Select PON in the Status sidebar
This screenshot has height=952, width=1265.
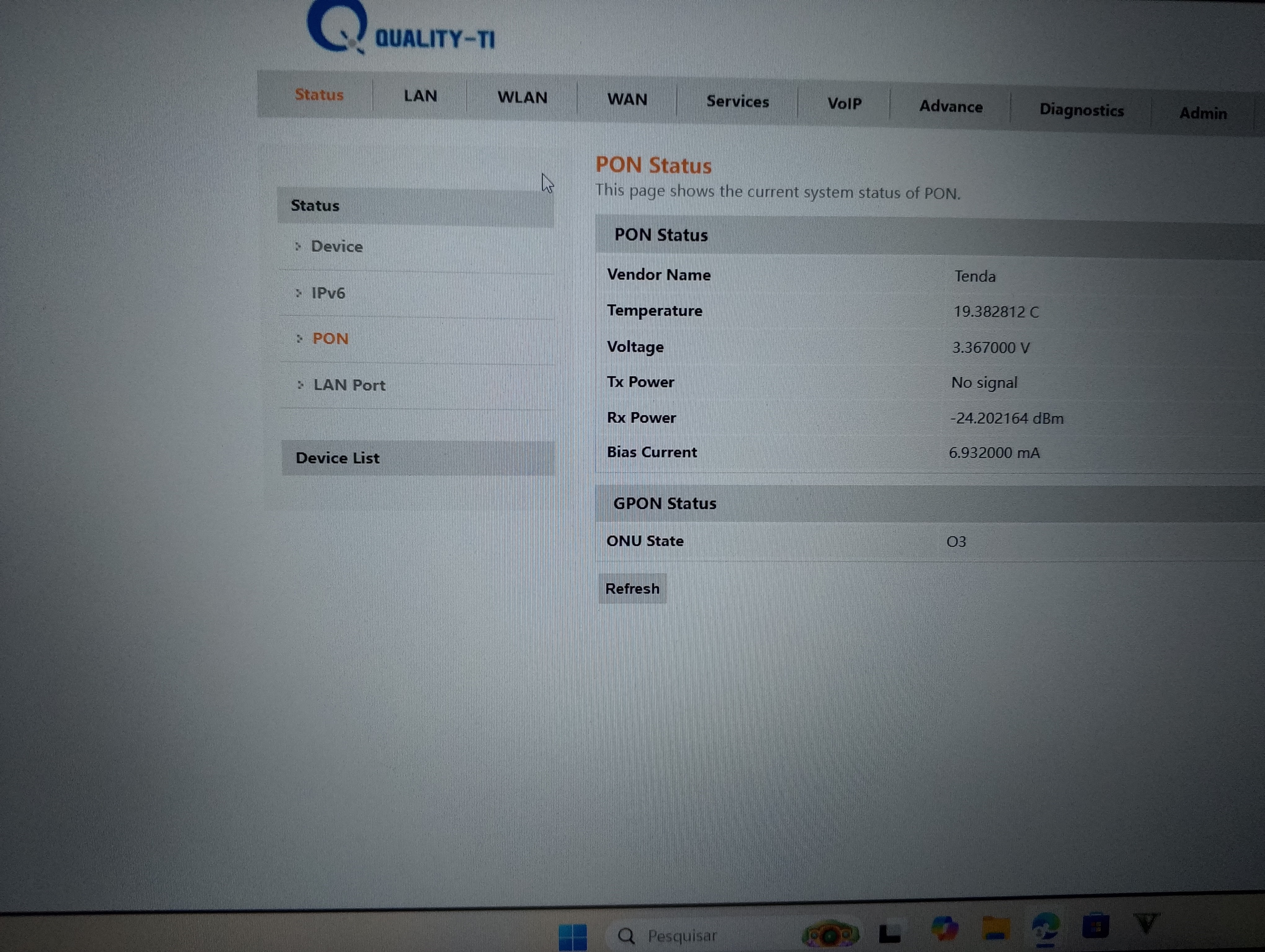(x=330, y=339)
